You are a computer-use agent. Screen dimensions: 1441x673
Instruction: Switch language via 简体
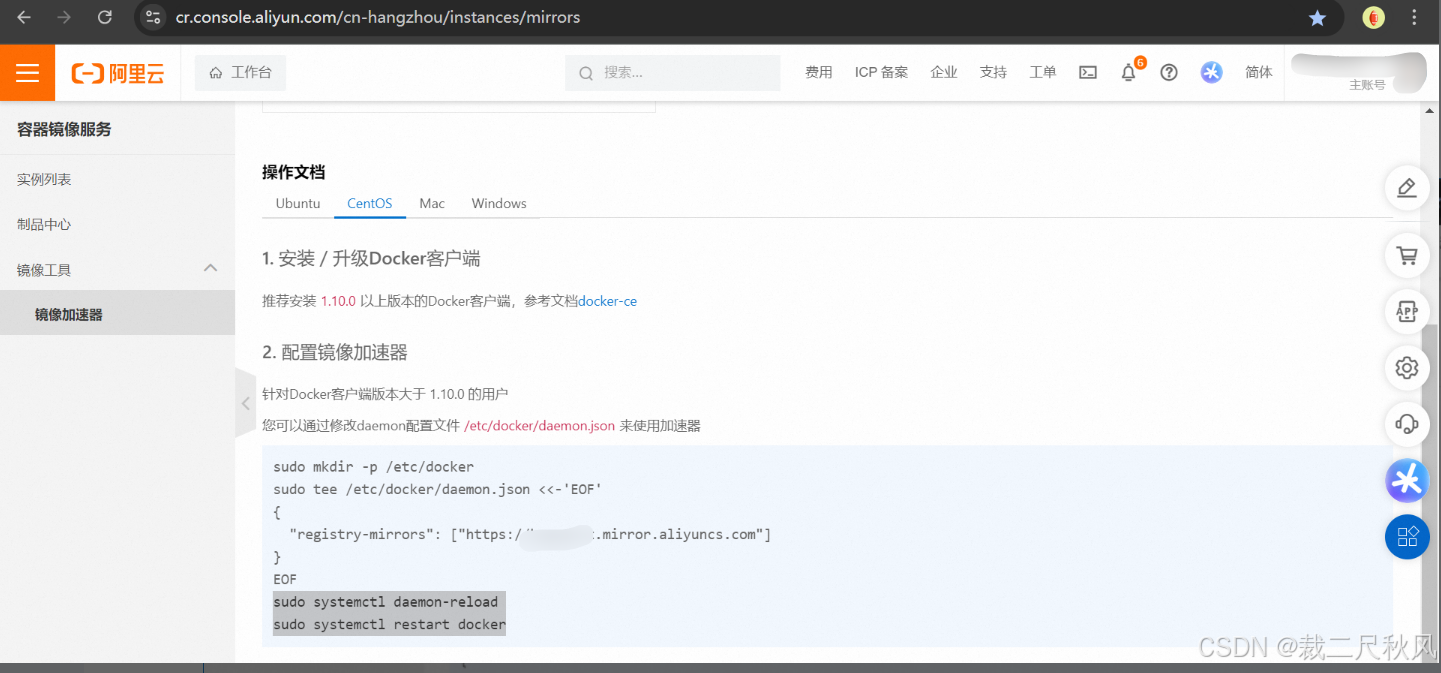pyautogui.click(x=1259, y=73)
